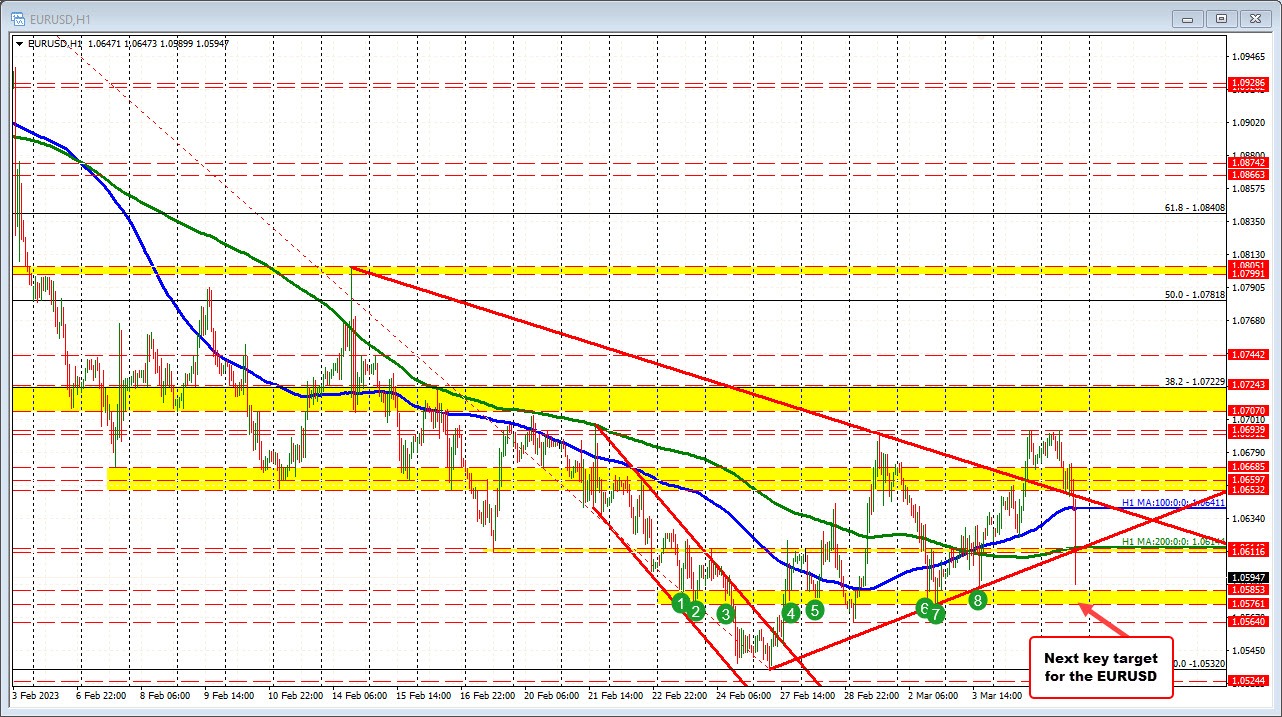Select the 1.05853 red price level label
1282x717 pixels.
pyautogui.click(x=1249, y=590)
